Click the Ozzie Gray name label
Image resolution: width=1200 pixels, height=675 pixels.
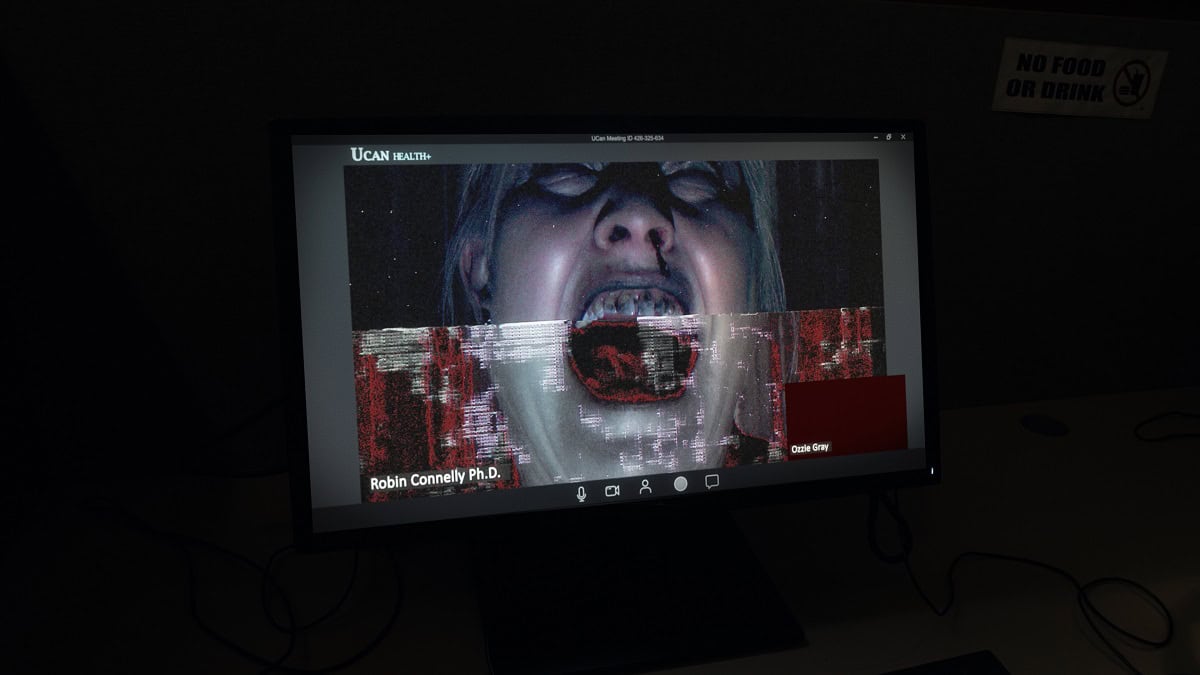[x=810, y=448]
